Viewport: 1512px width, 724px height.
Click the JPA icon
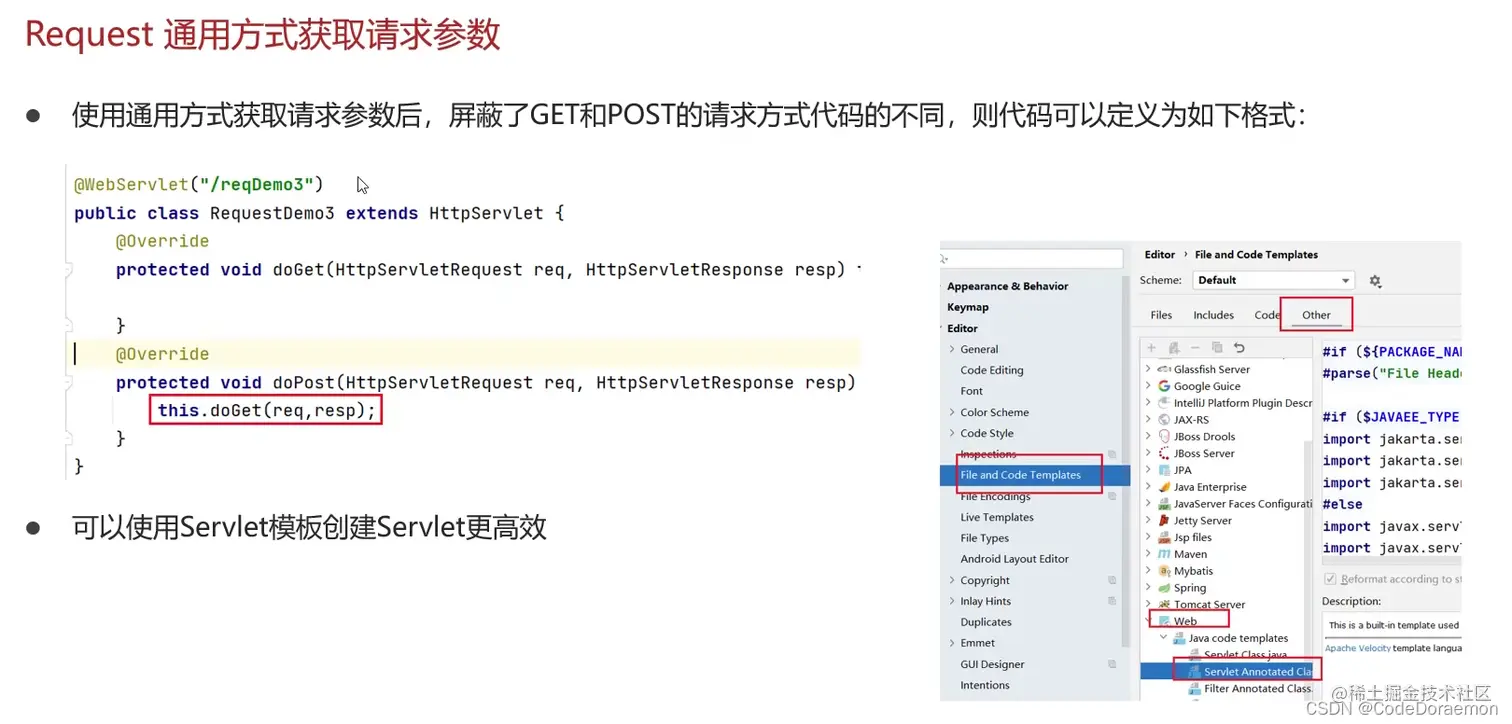tap(1164, 470)
